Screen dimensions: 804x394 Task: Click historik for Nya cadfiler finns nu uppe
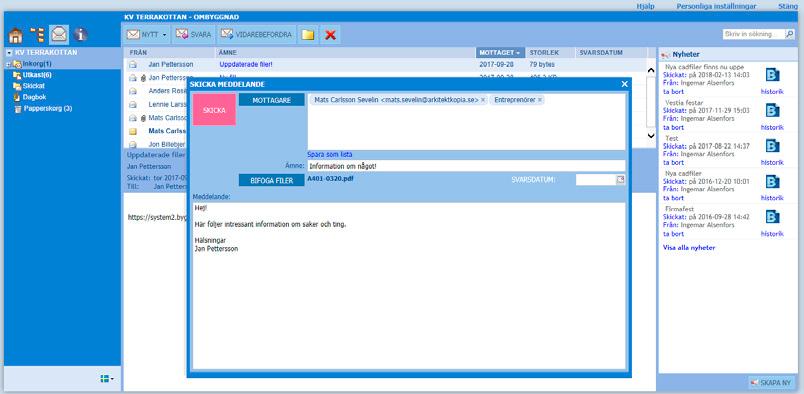click(772, 91)
